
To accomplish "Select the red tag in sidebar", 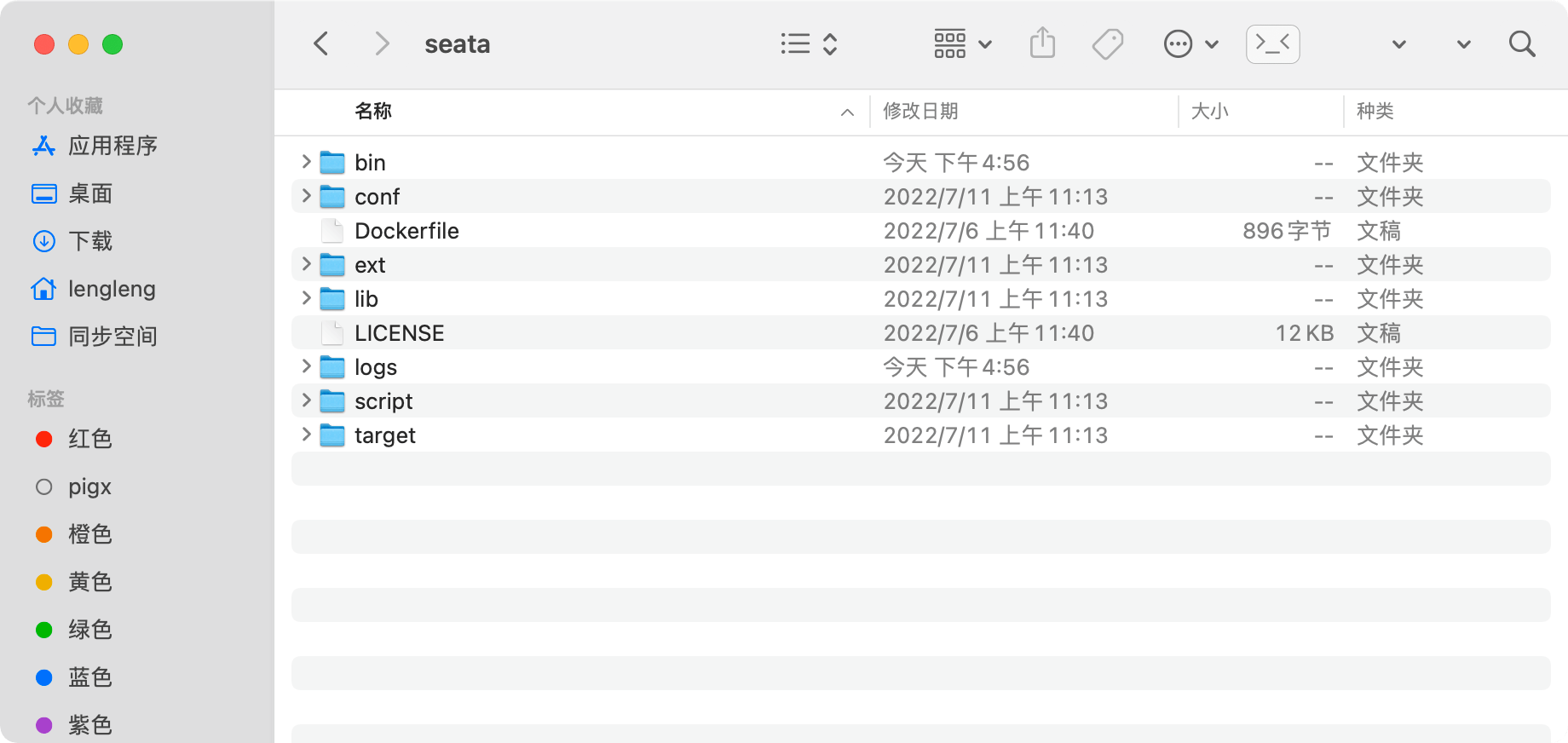I will (89, 439).
